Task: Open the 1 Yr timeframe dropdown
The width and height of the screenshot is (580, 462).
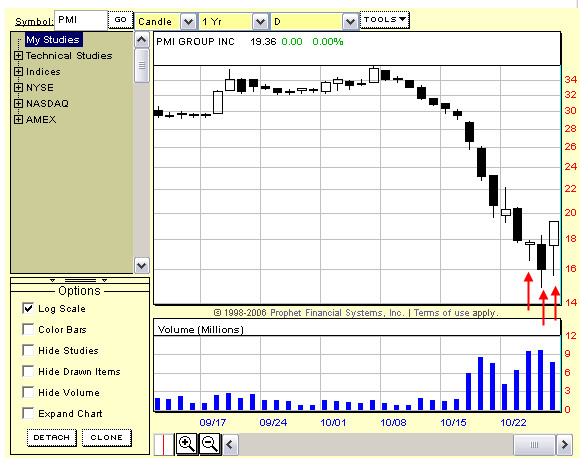Action: click(x=260, y=22)
